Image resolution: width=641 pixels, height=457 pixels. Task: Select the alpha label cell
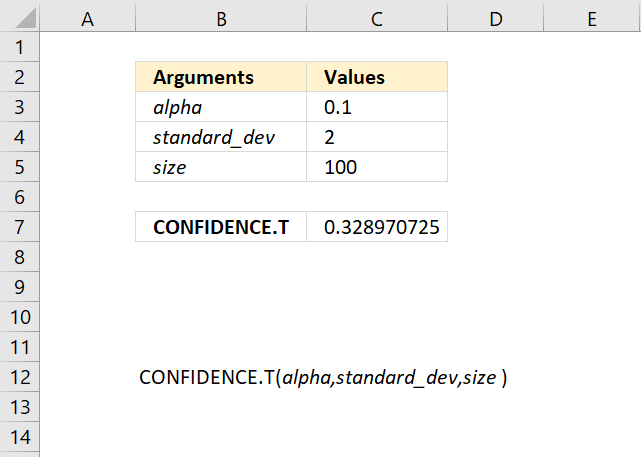pyautogui.click(x=221, y=107)
